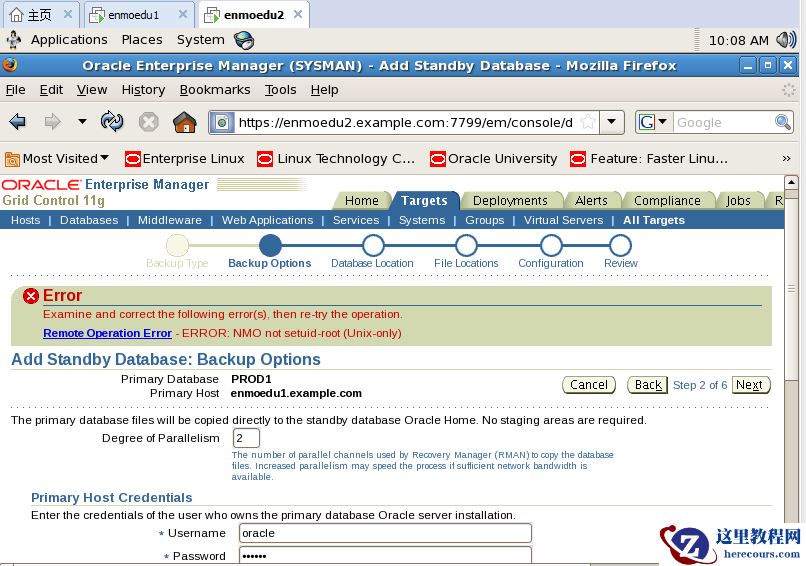Image resolution: width=806 pixels, height=566 pixels.
Task: Open the Enterprise Linux bookmark
Action: (185, 159)
